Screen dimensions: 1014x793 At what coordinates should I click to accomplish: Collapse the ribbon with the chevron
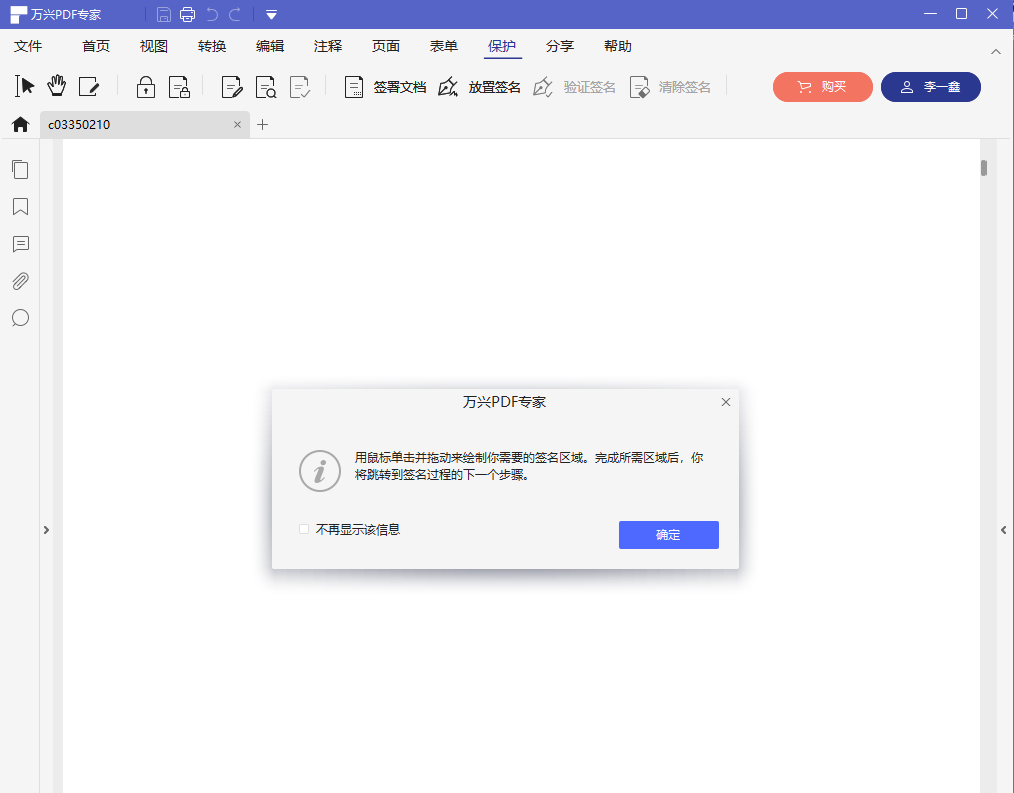(996, 52)
